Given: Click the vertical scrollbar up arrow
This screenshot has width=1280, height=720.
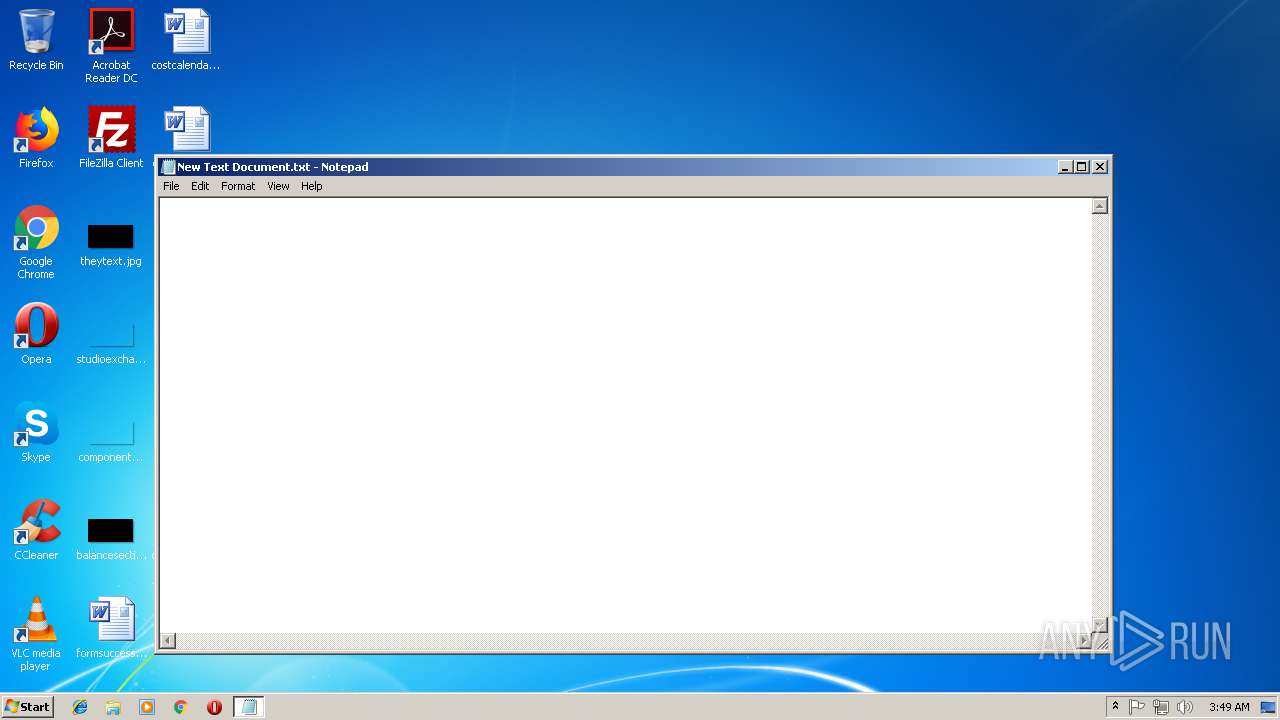Looking at the screenshot, I should tap(1099, 206).
